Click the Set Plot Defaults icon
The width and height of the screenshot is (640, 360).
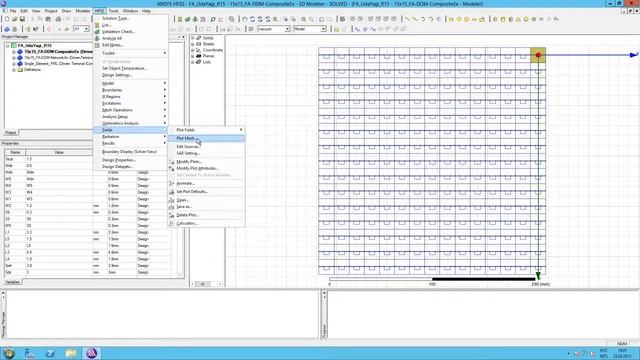coord(171,191)
